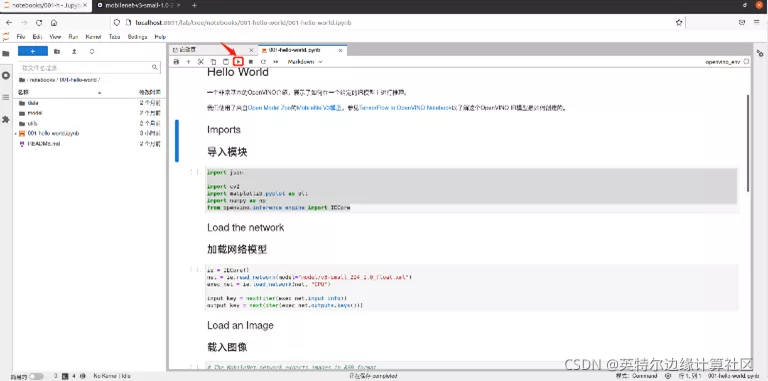This screenshot has height=381, width=768.
Task: Open the Settings menu
Action: click(x=137, y=37)
